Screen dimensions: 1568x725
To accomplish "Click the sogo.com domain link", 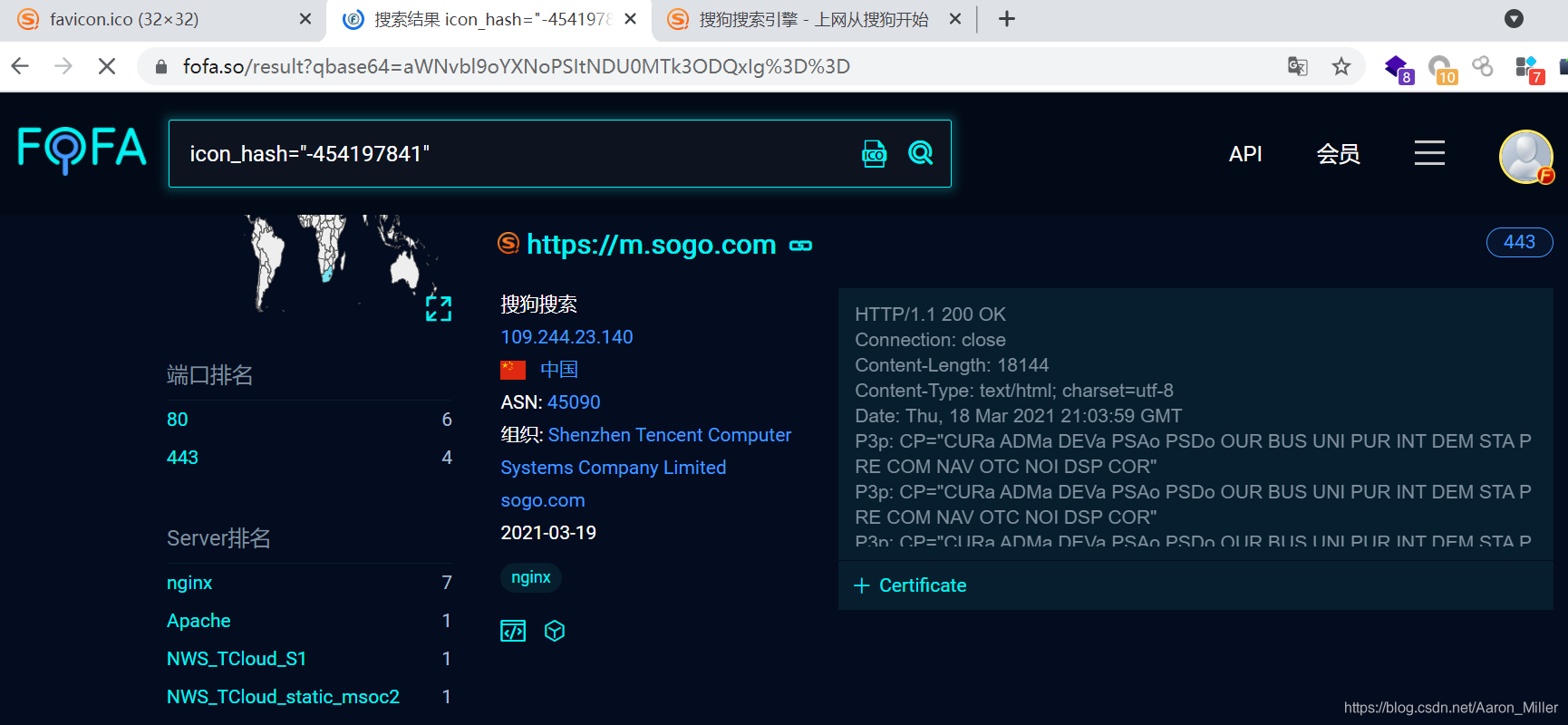I will point(543,500).
